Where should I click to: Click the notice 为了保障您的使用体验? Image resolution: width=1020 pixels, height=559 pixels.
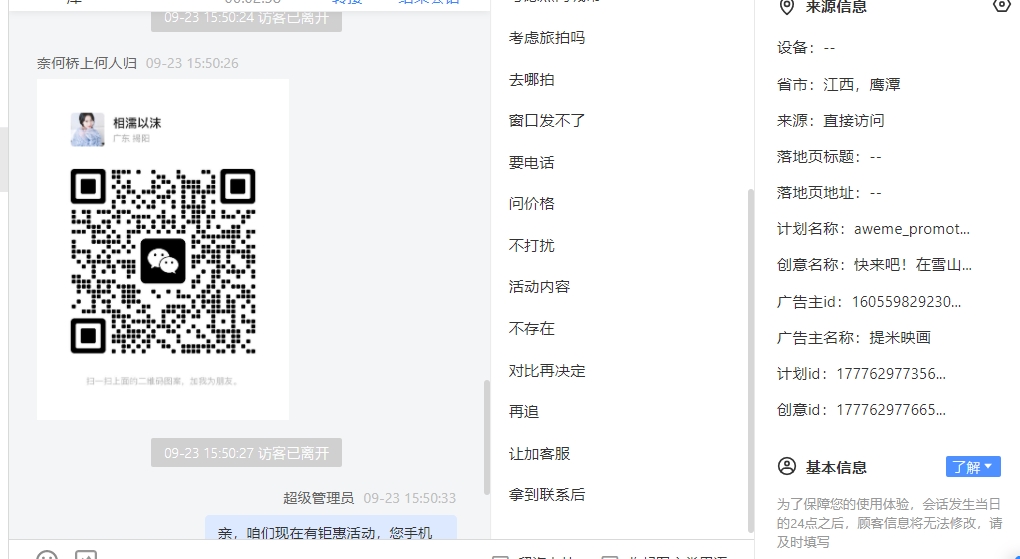pos(889,523)
